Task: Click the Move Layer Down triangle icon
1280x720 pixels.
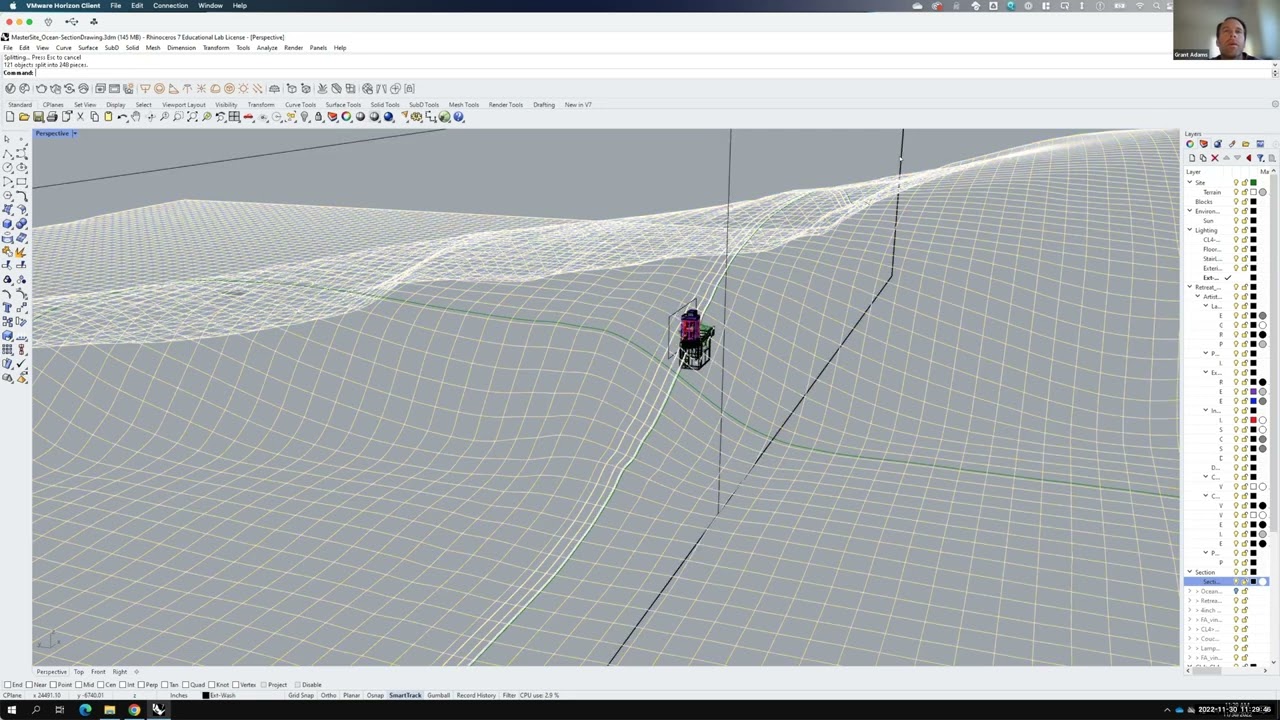Action: 1237,158
